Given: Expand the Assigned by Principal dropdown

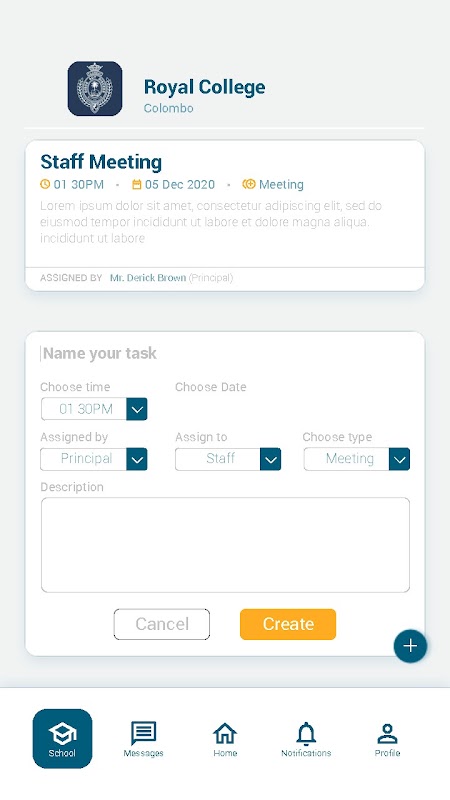Looking at the screenshot, I should click(x=137, y=459).
